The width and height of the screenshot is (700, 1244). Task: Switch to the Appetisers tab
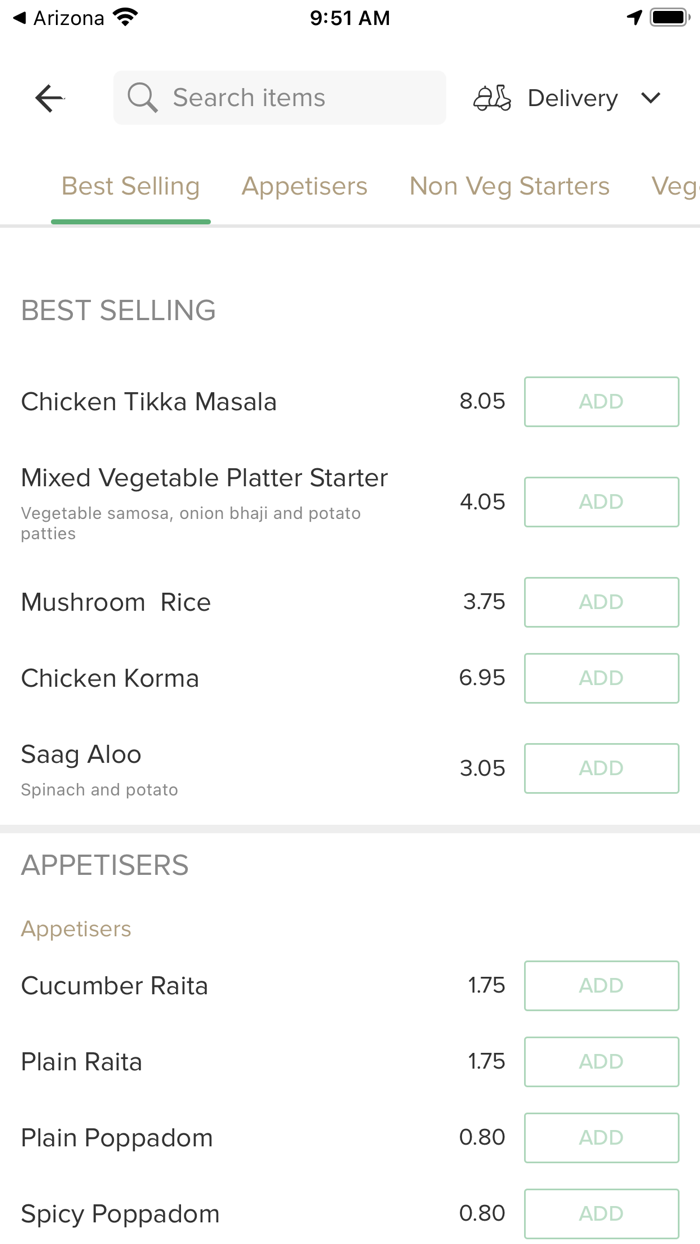[x=304, y=186]
